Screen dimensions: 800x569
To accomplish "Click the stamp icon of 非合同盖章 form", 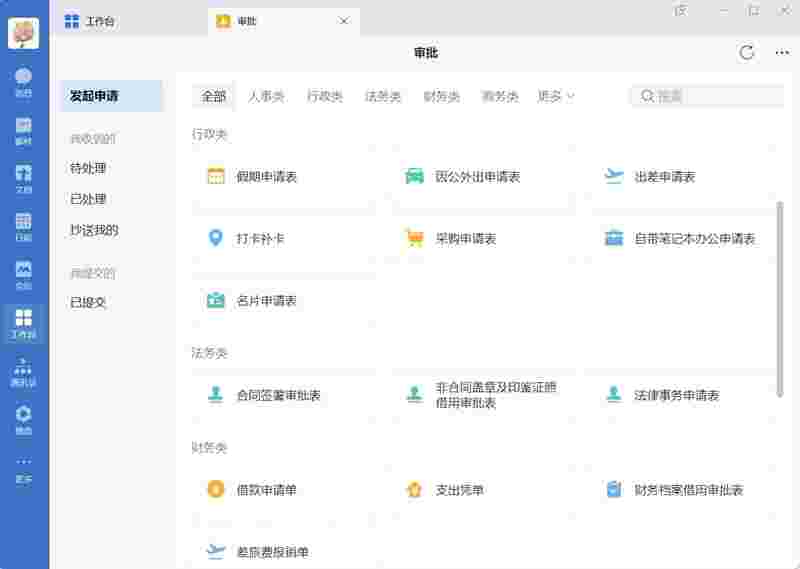I will click(x=414, y=394).
